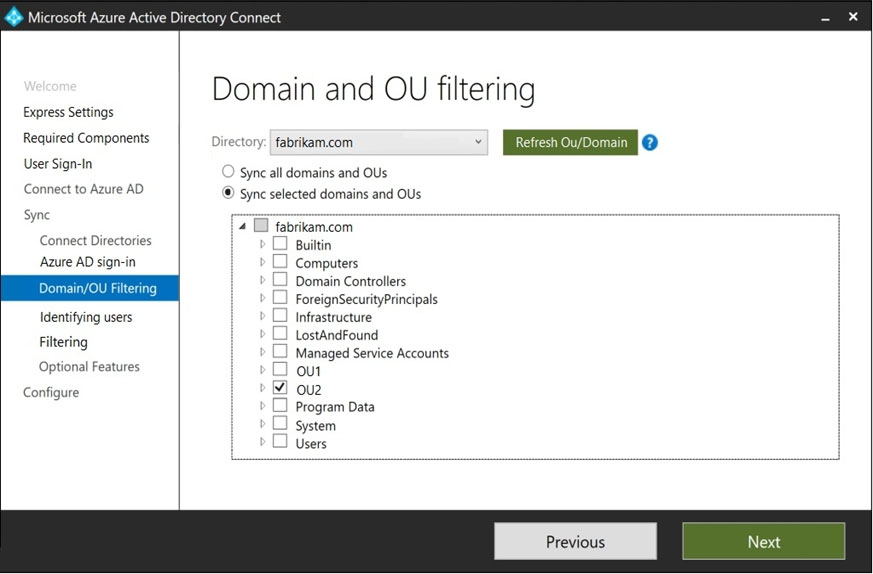Image resolution: width=873 pixels, height=574 pixels.
Task: Toggle the fabrikam.com root checkbox
Action: [261, 225]
